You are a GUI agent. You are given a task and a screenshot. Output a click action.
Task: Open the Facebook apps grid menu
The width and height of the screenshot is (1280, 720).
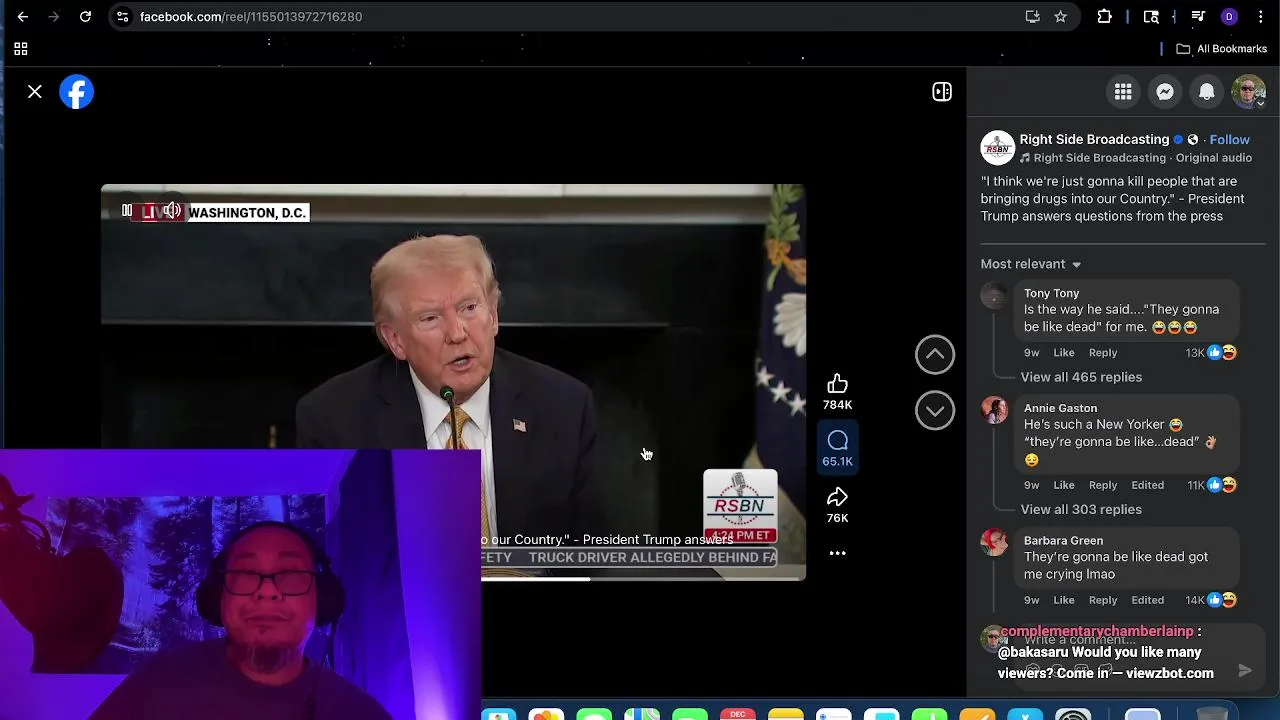click(x=1123, y=92)
